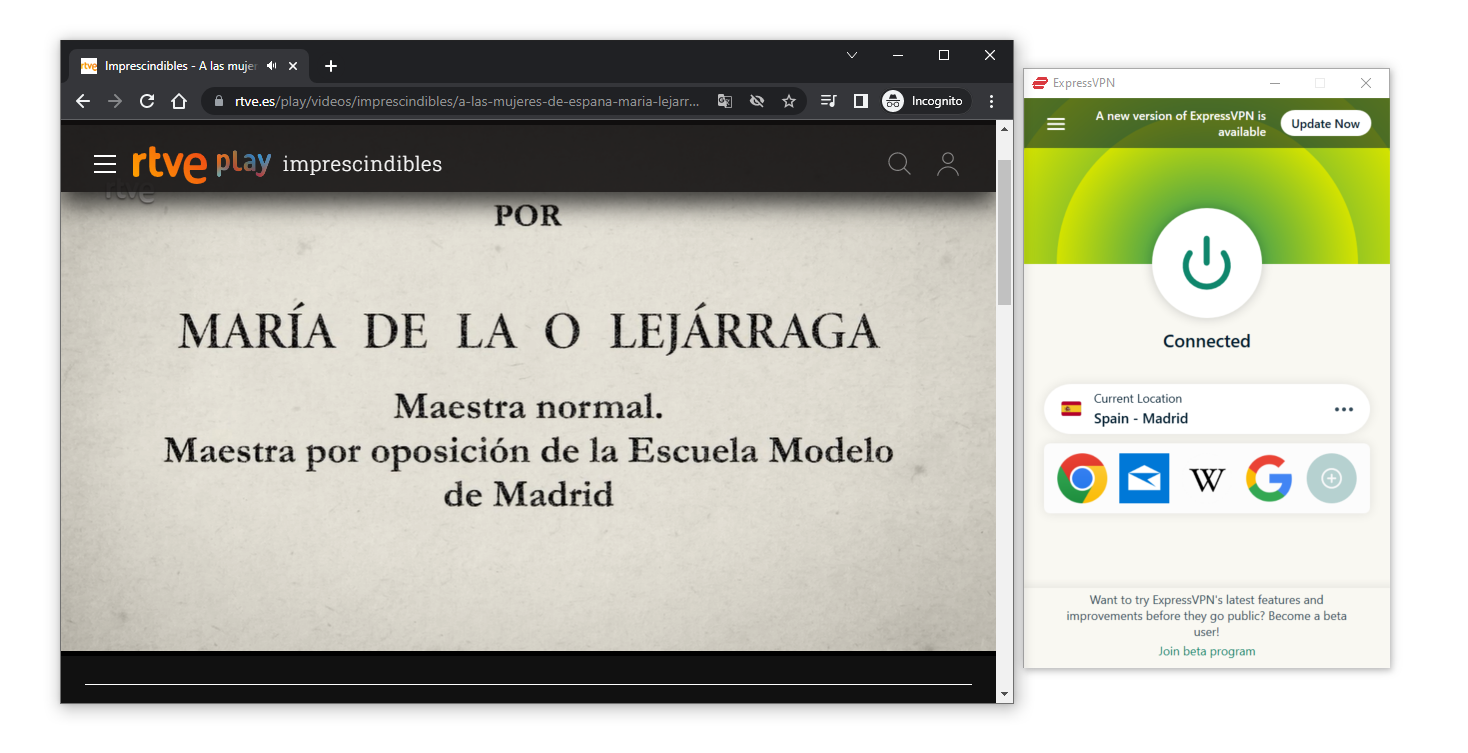Select the Imprescindibles browser tab
This screenshot has width=1468, height=753.
(x=190, y=66)
